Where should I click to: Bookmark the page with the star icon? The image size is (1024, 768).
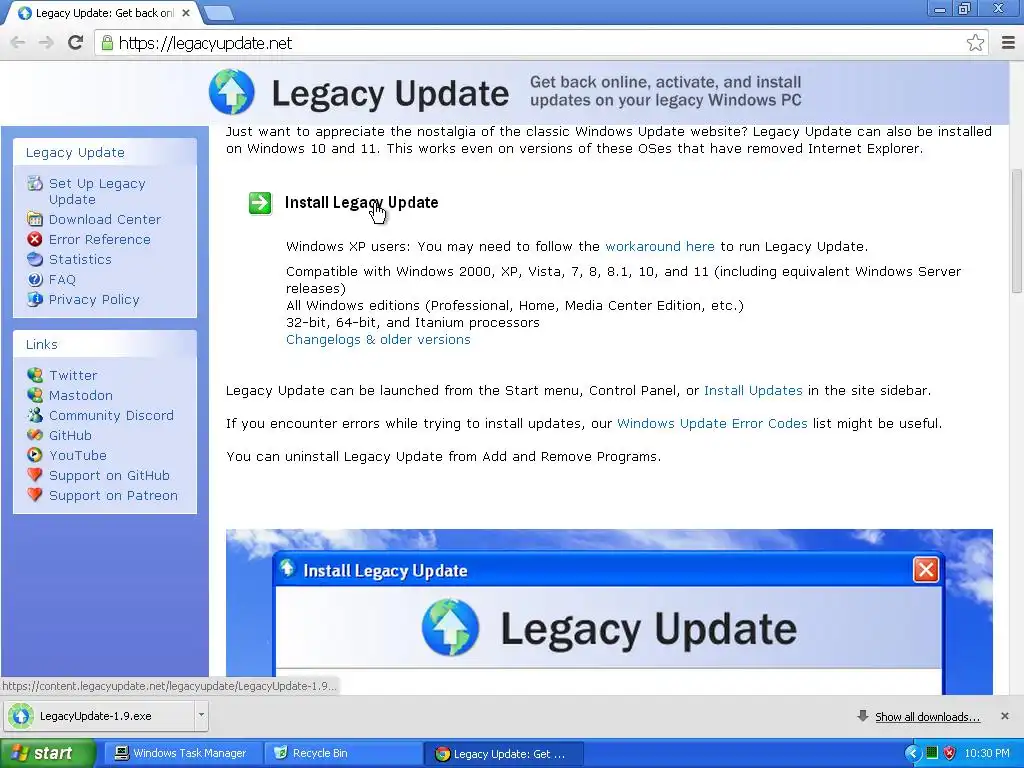coord(975,43)
